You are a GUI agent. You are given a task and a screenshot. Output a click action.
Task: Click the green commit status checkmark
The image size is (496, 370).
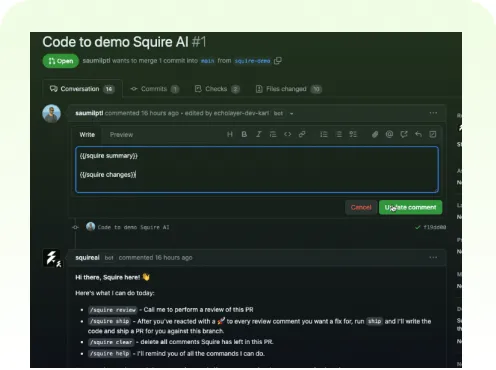pos(417,227)
